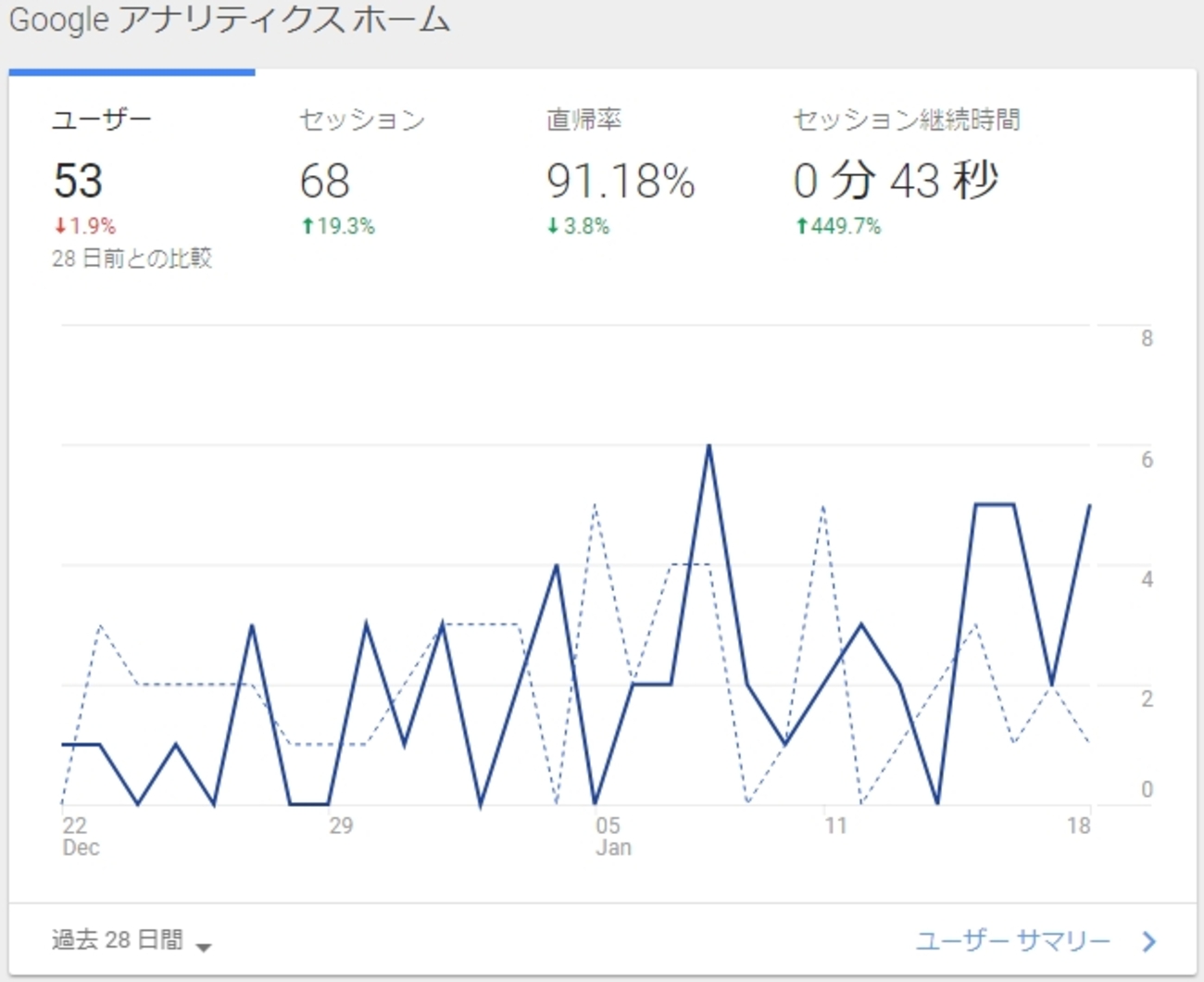Screen dimensions: 1204x982
Task: Click the y-axis value 8
Action: click(x=1148, y=338)
